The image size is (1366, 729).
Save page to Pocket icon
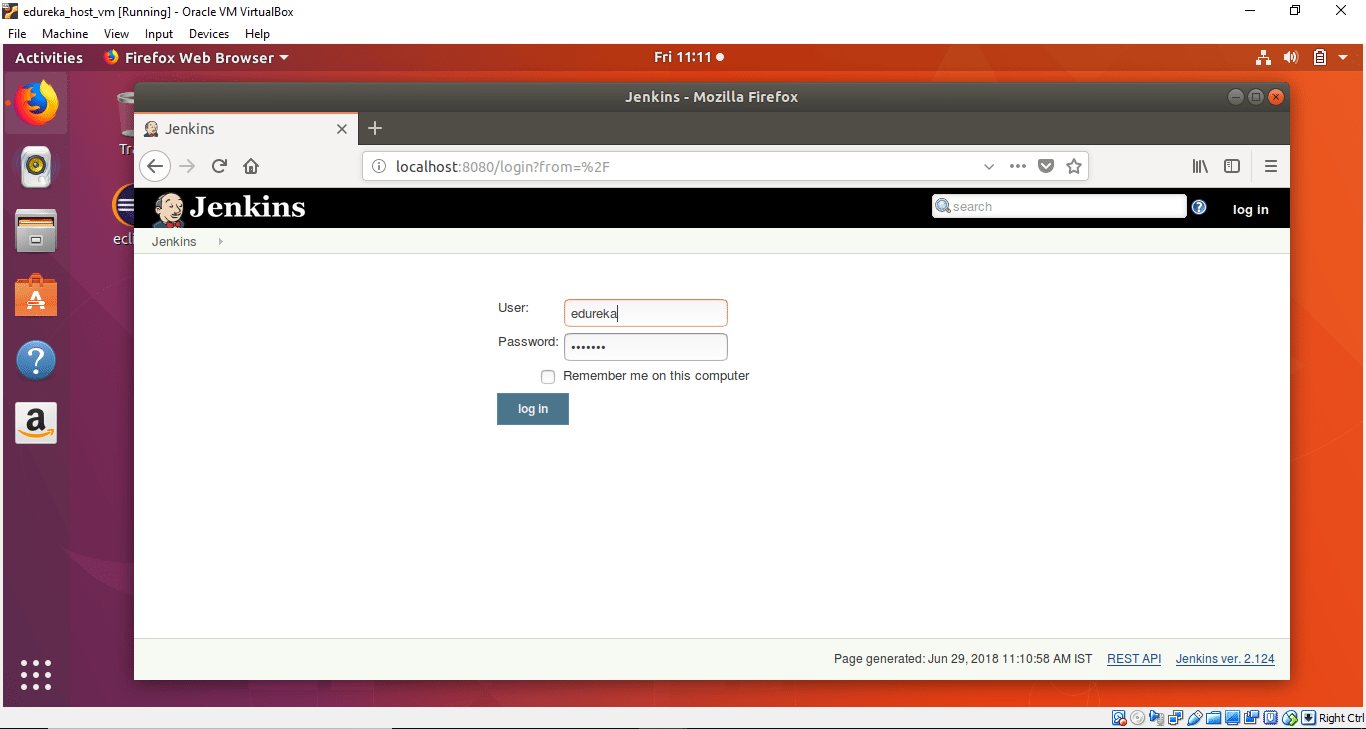[x=1046, y=166]
